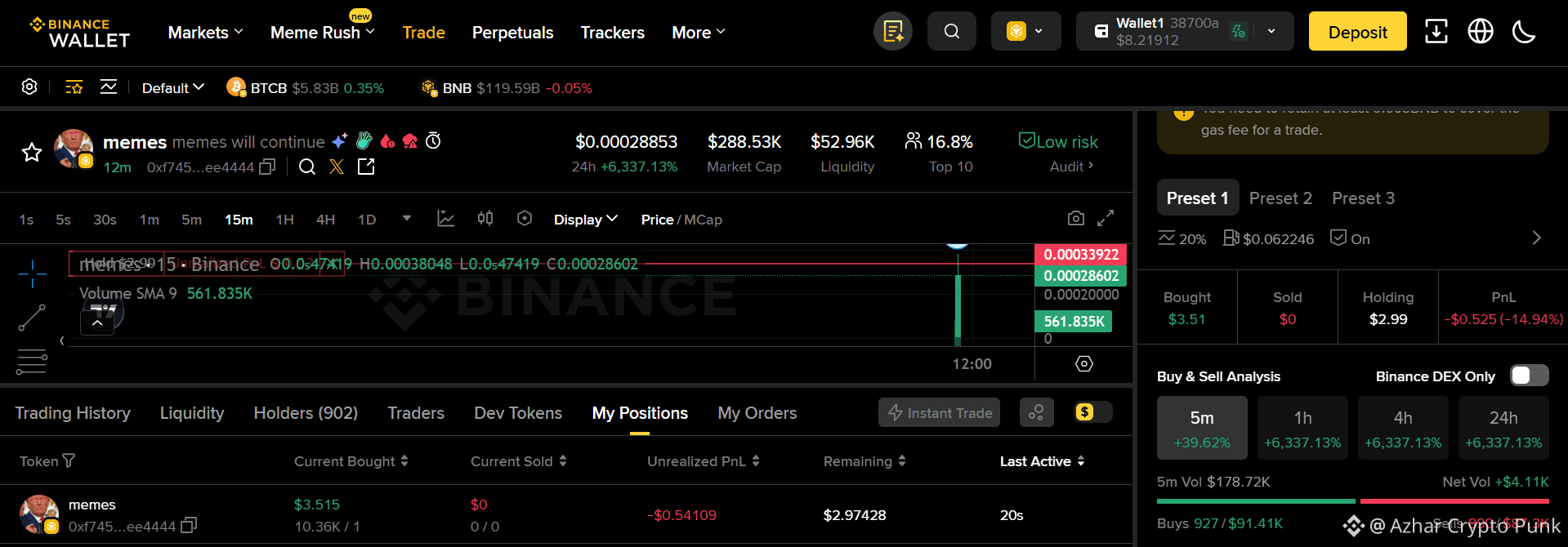Go to Trade tab
The height and width of the screenshot is (547, 1568).
click(424, 33)
